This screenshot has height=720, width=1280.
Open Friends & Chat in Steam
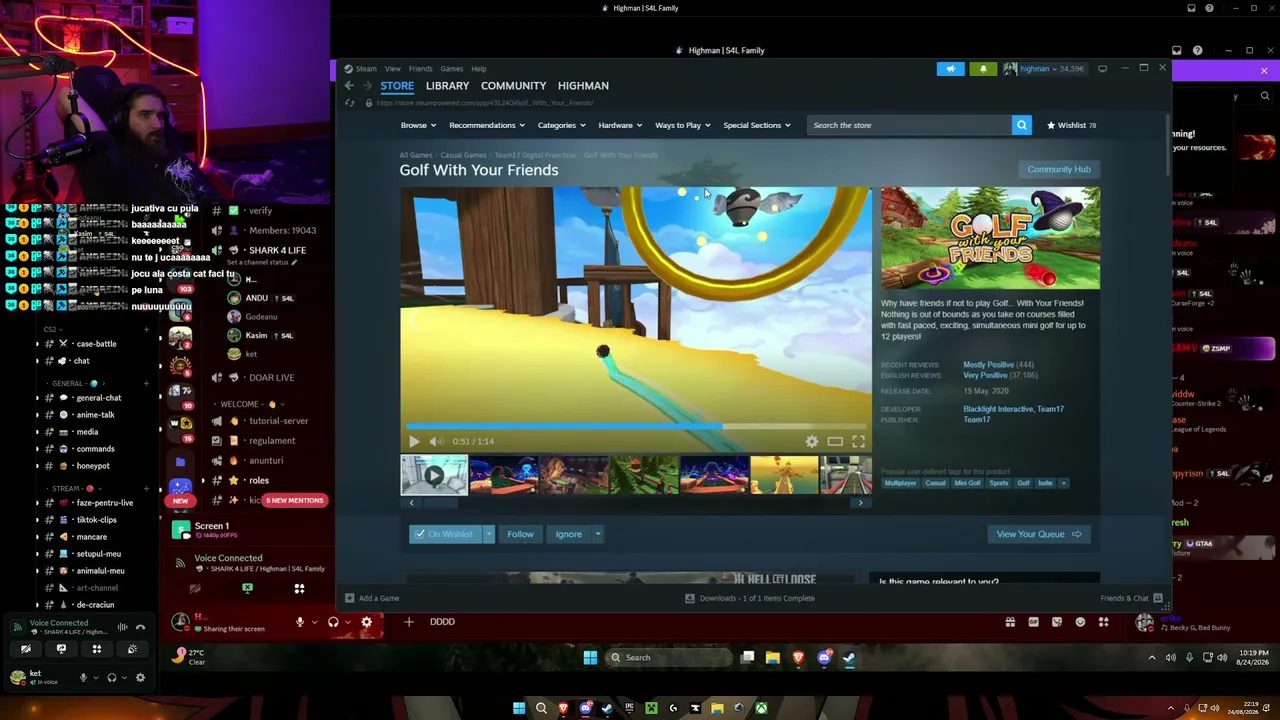(x=1131, y=598)
